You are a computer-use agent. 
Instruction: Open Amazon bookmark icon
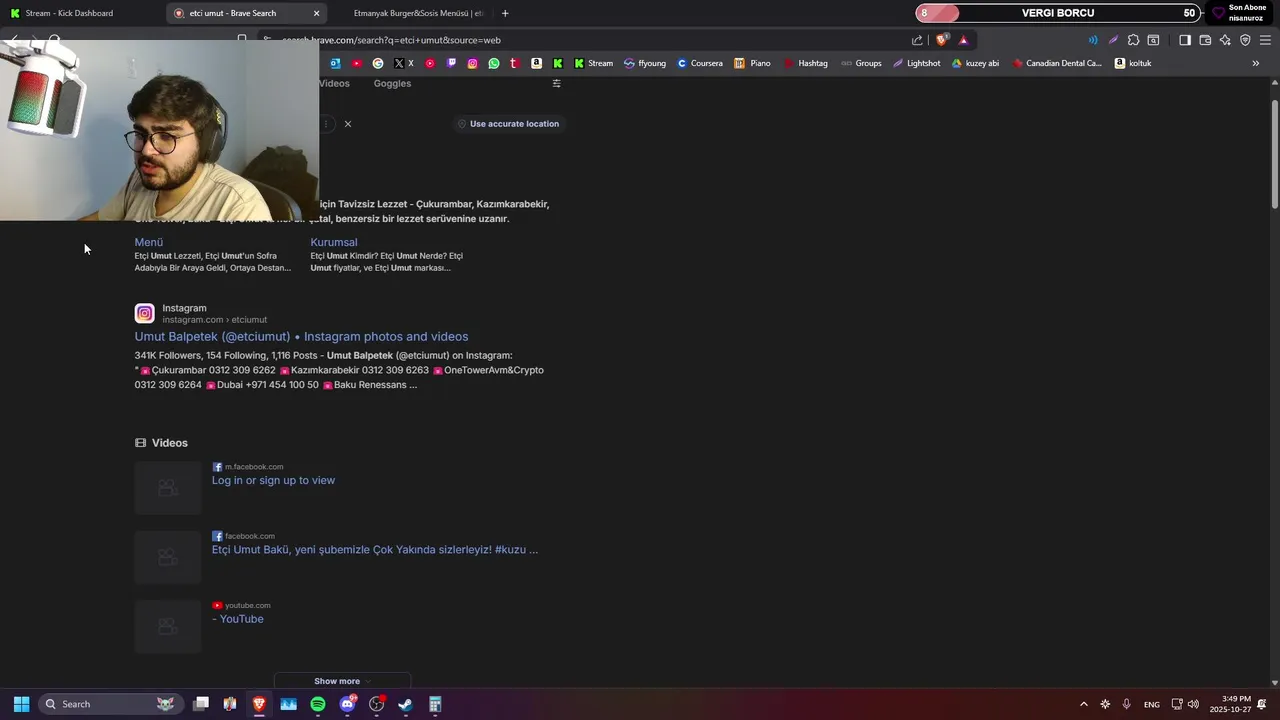[x=536, y=63]
